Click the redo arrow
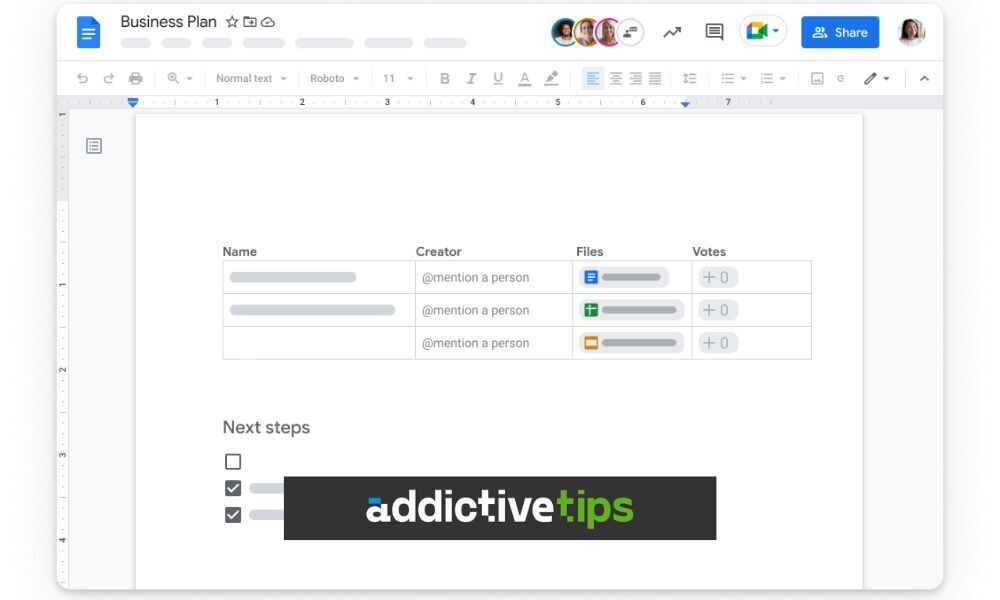The width and height of the screenshot is (1000, 600). pyautogui.click(x=109, y=78)
